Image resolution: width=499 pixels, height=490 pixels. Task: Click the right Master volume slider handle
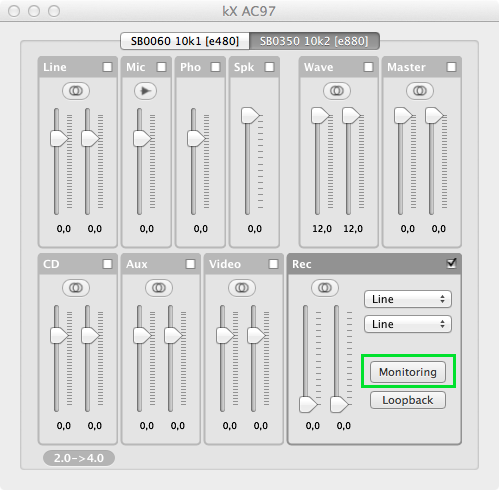(x=434, y=115)
